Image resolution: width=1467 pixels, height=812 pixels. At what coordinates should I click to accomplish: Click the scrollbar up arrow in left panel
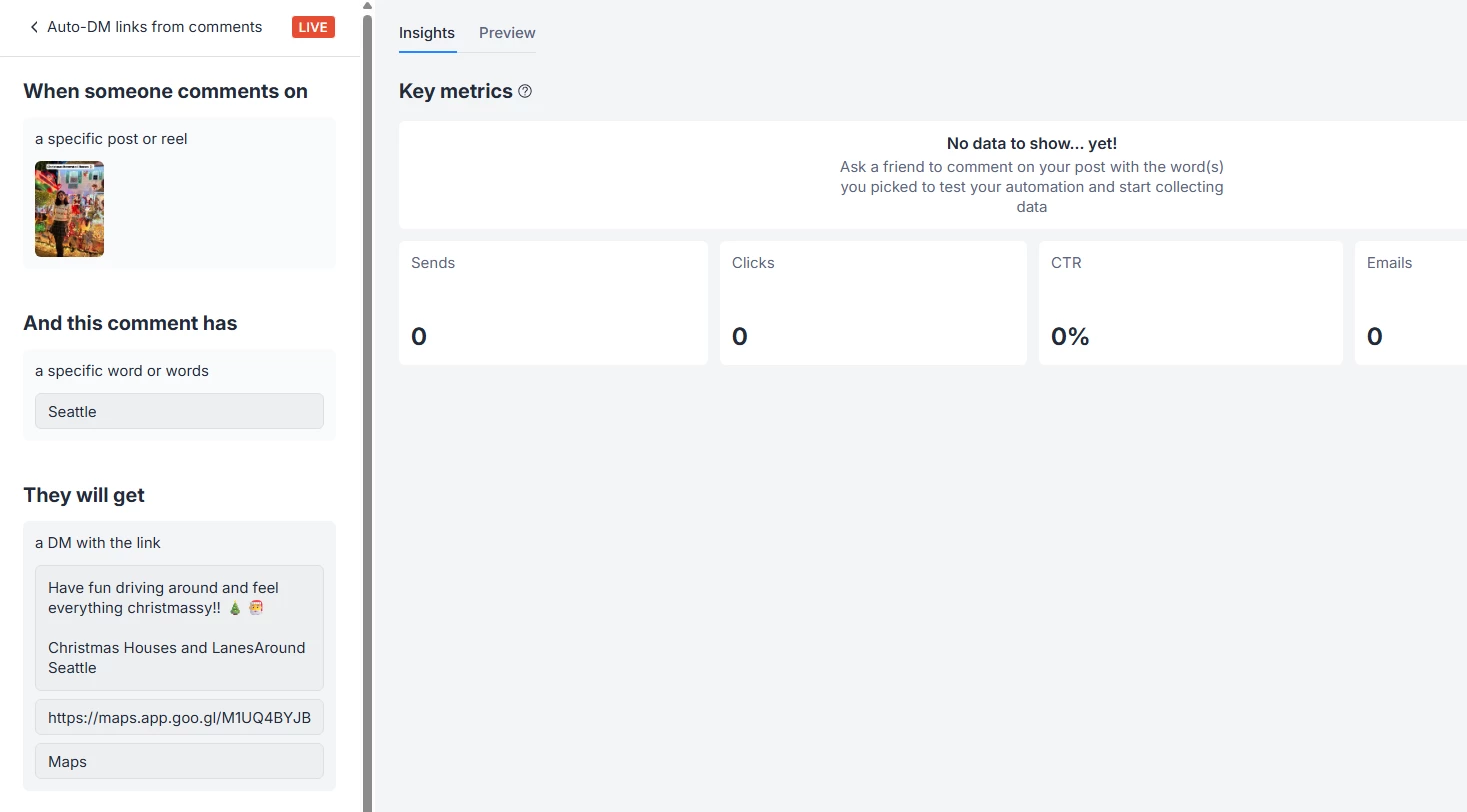click(367, 6)
